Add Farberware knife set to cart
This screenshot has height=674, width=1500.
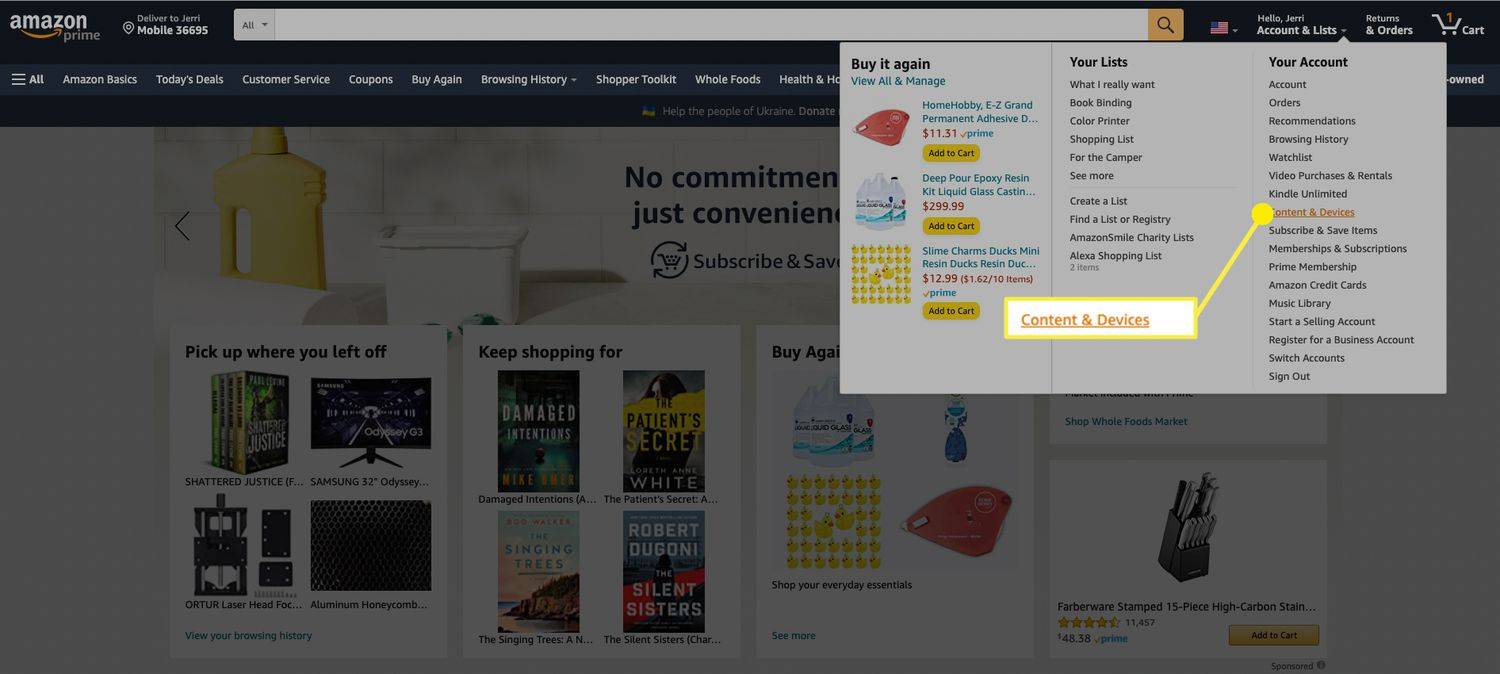click(1274, 635)
